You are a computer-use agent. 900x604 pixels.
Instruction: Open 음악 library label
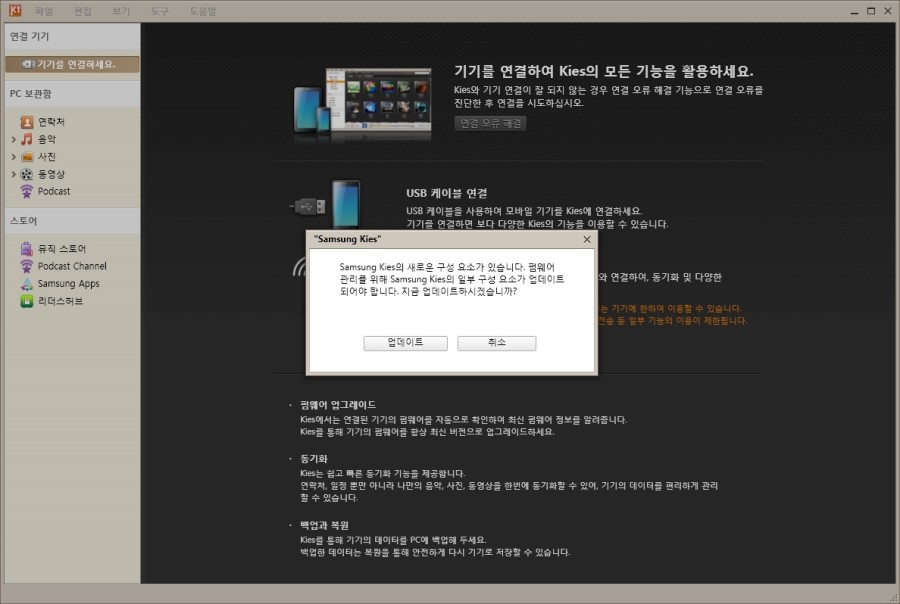coord(47,139)
